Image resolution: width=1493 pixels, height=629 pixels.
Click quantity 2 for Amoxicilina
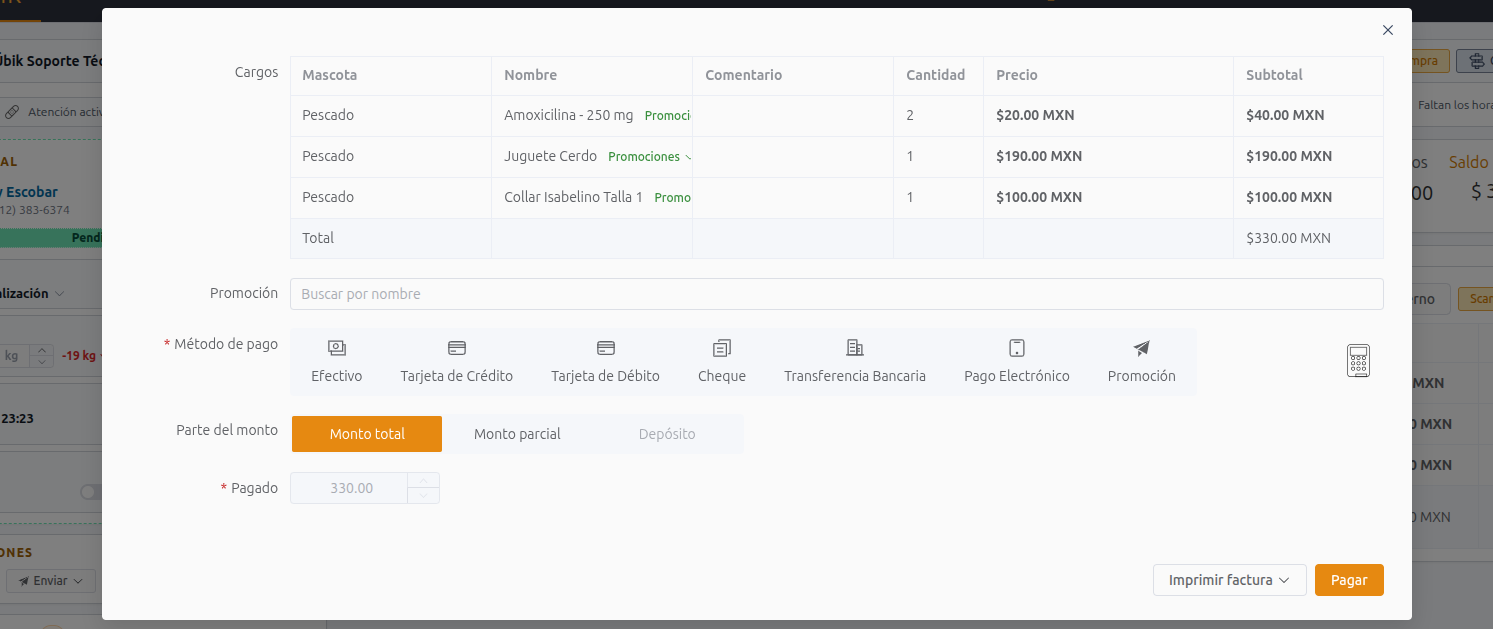[x=910, y=115]
